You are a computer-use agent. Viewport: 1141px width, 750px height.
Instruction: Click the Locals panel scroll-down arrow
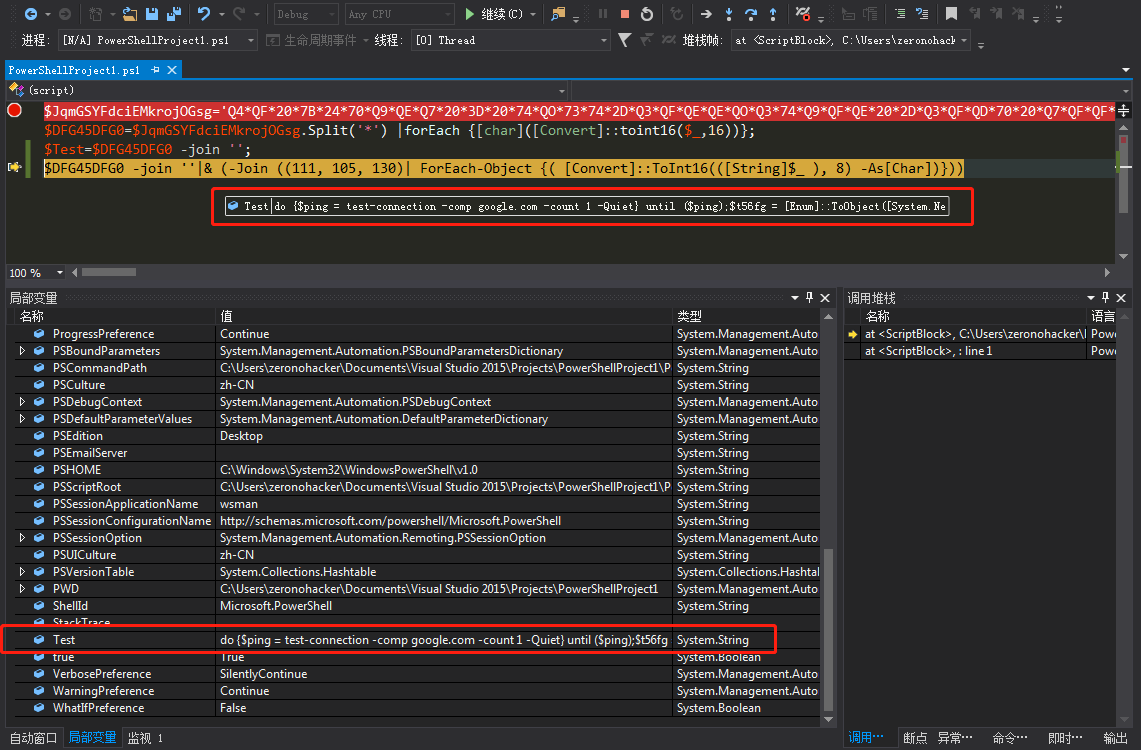[x=828, y=719]
